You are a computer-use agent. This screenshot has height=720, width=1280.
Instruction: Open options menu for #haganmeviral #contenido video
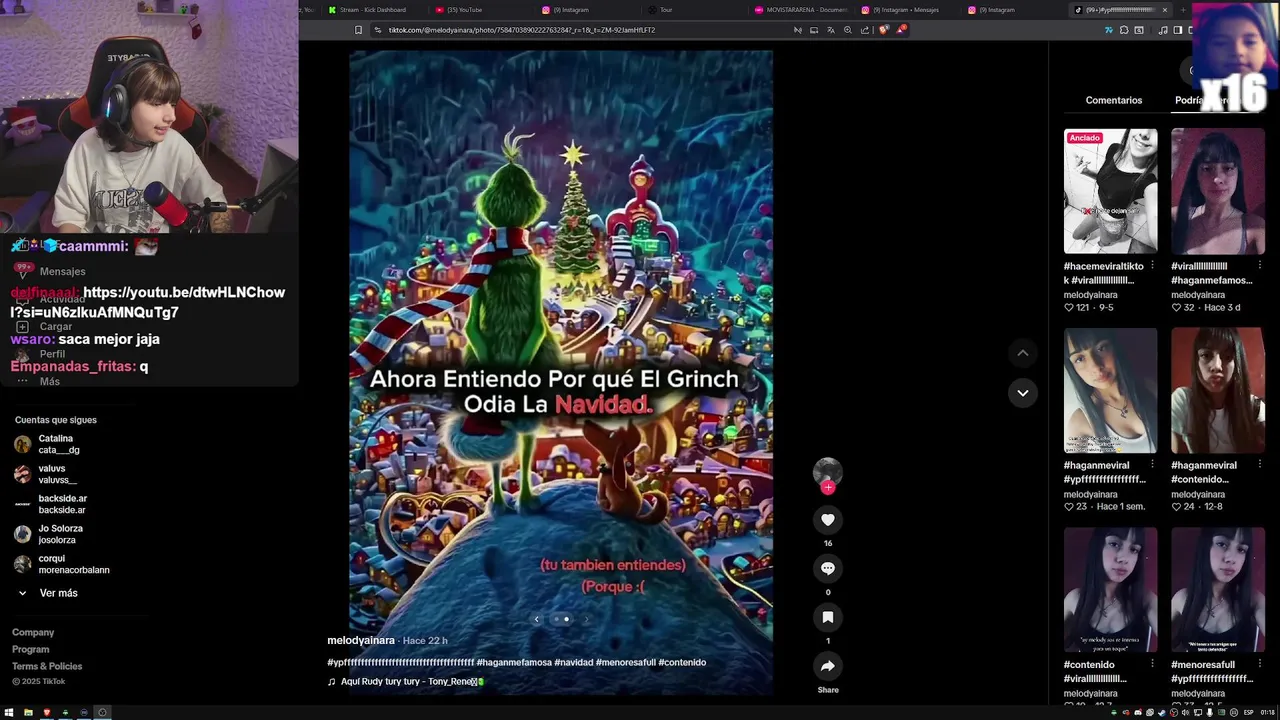pyautogui.click(x=1259, y=465)
